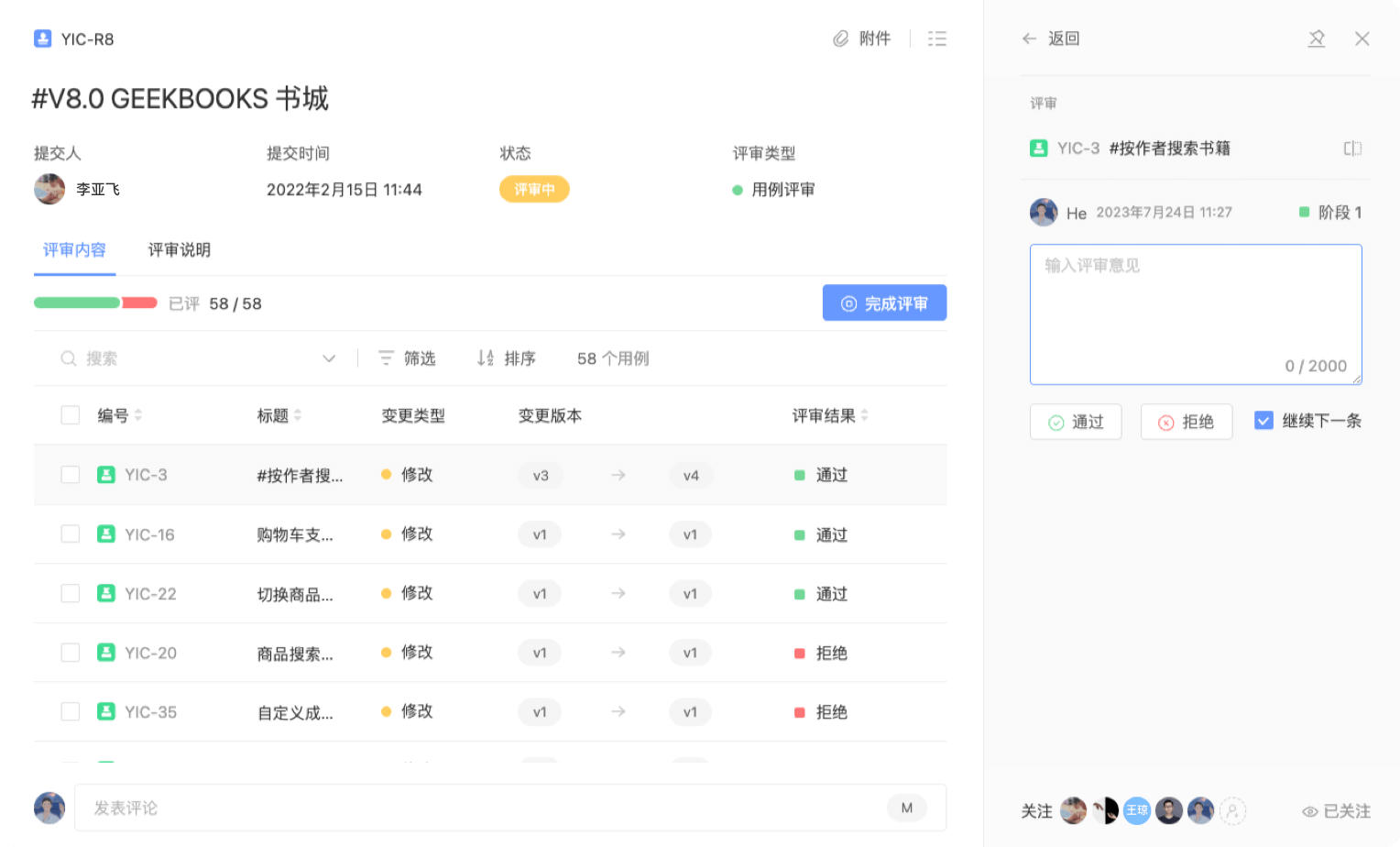Open the 附件 attachments paperclip icon
The width and height of the screenshot is (1400, 847).
point(840,38)
